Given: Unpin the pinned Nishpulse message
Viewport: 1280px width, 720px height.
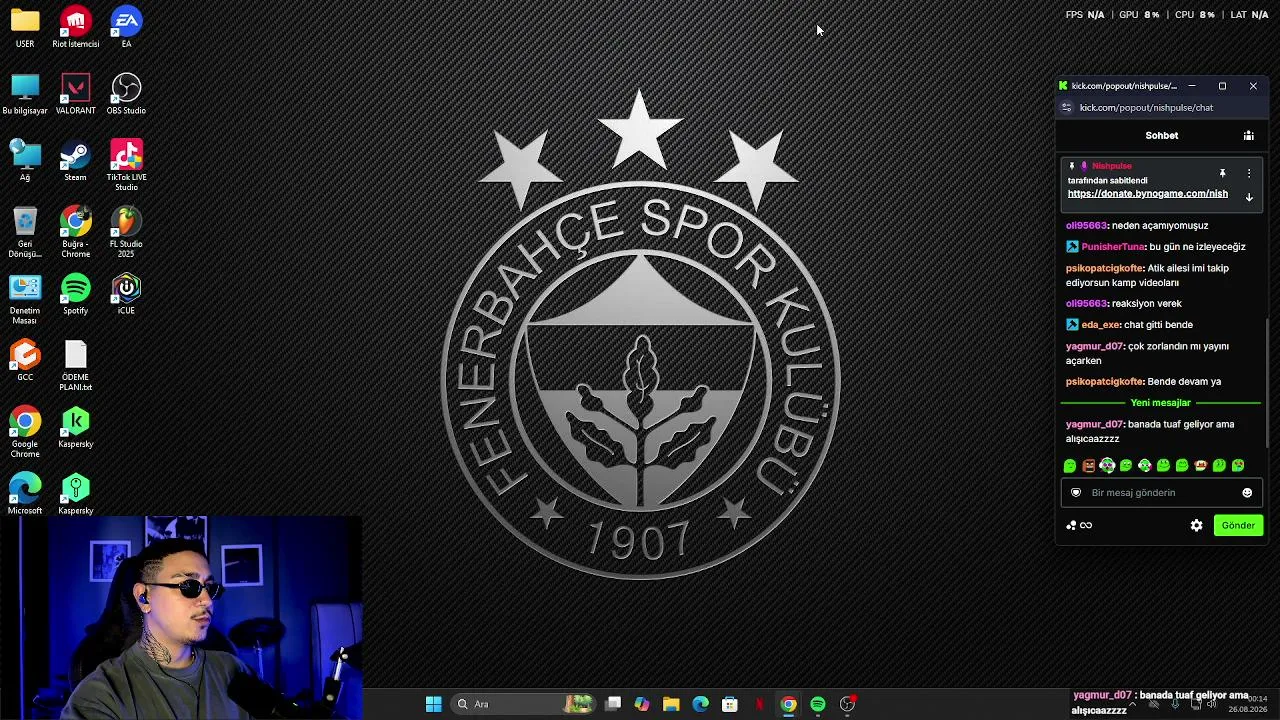Looking at the screenshot, I should coord(1222,173).
